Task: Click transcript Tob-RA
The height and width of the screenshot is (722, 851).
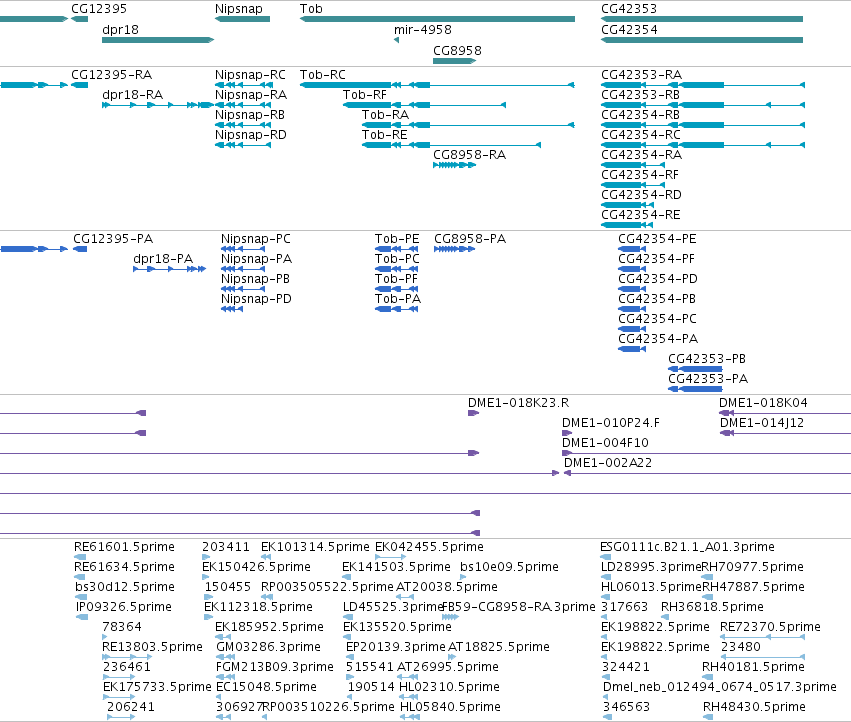Action: point(385,115)
